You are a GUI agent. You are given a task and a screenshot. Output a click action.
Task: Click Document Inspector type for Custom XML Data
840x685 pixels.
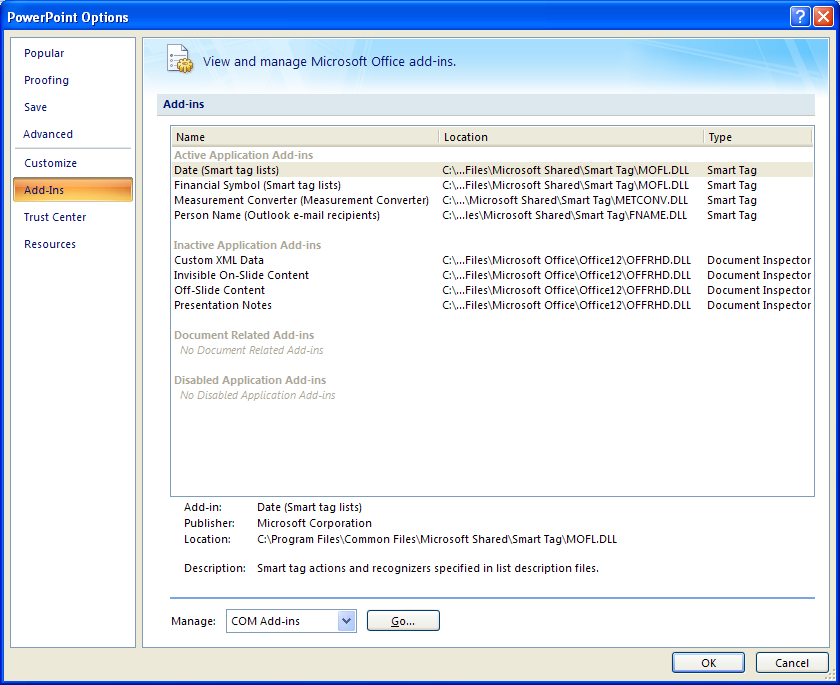coord(759,260)
